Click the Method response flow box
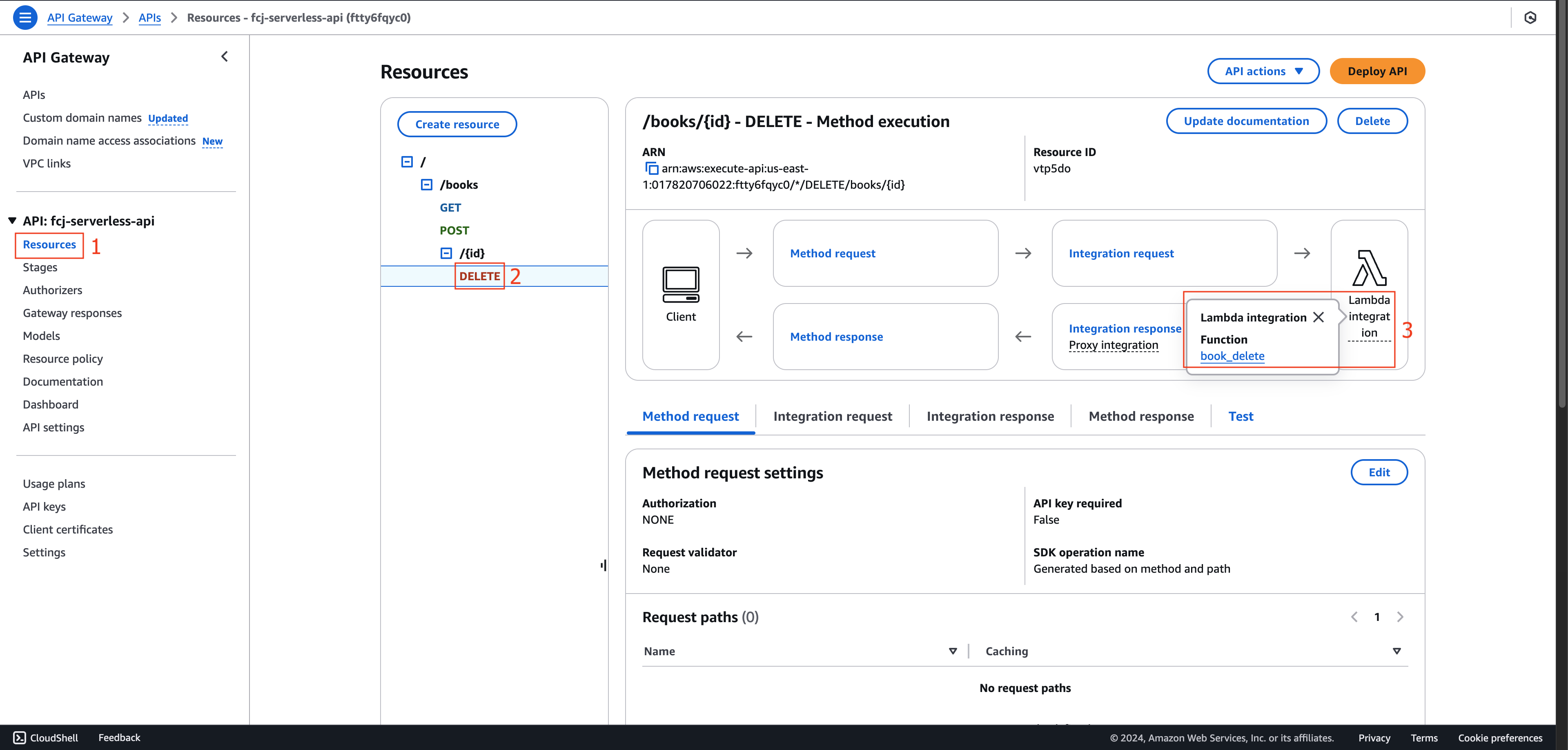This screenshot has width=1568, height=750. [885, 337]
